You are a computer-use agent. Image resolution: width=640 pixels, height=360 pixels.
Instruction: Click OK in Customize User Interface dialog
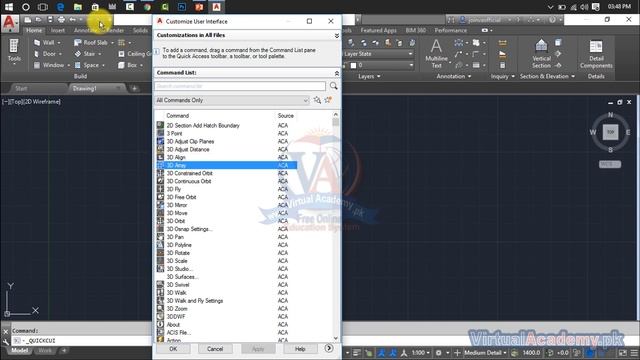(173, 349)
